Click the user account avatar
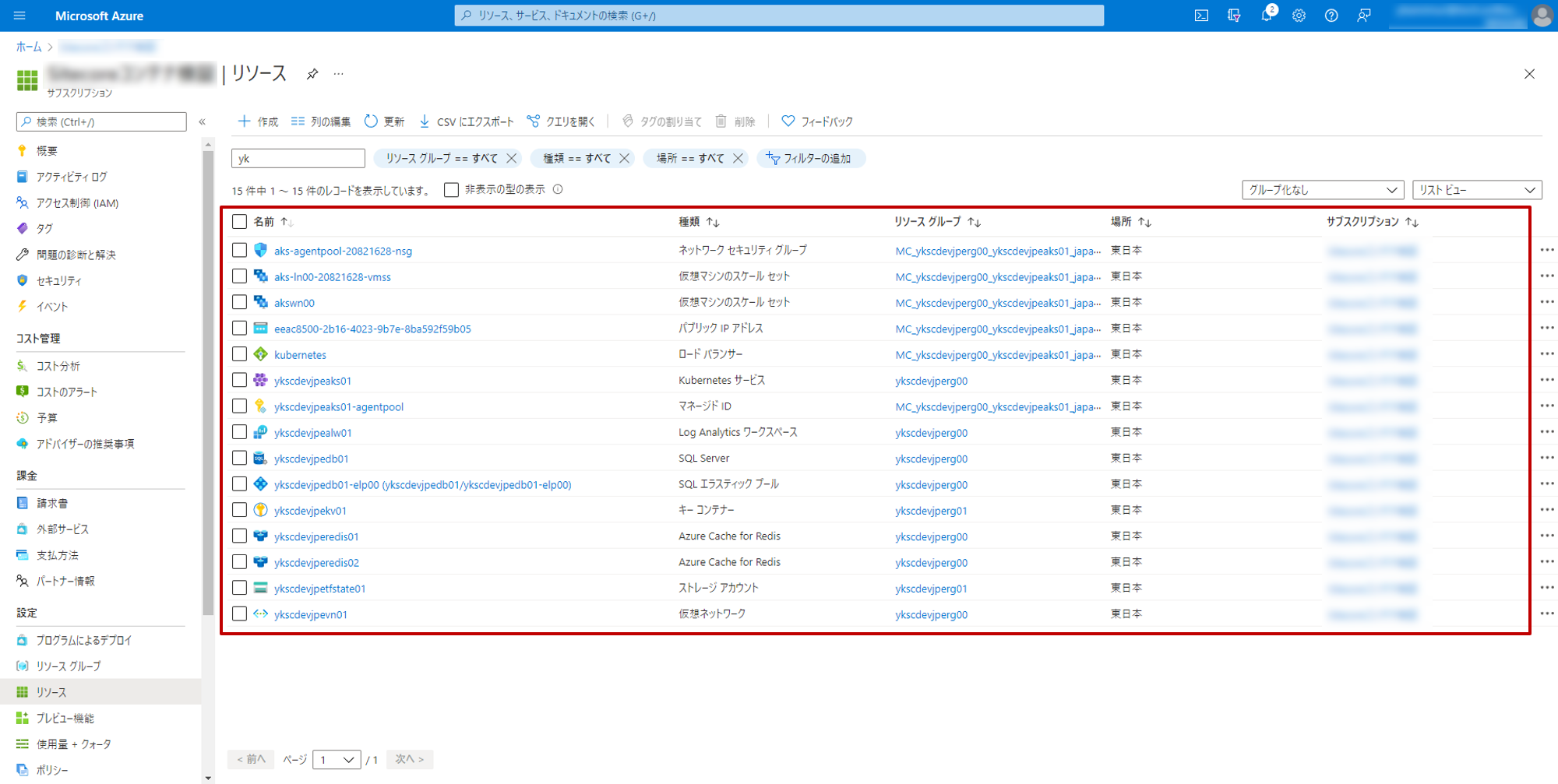This screenshot has height=784, width=1558. tap(1542, 16)
